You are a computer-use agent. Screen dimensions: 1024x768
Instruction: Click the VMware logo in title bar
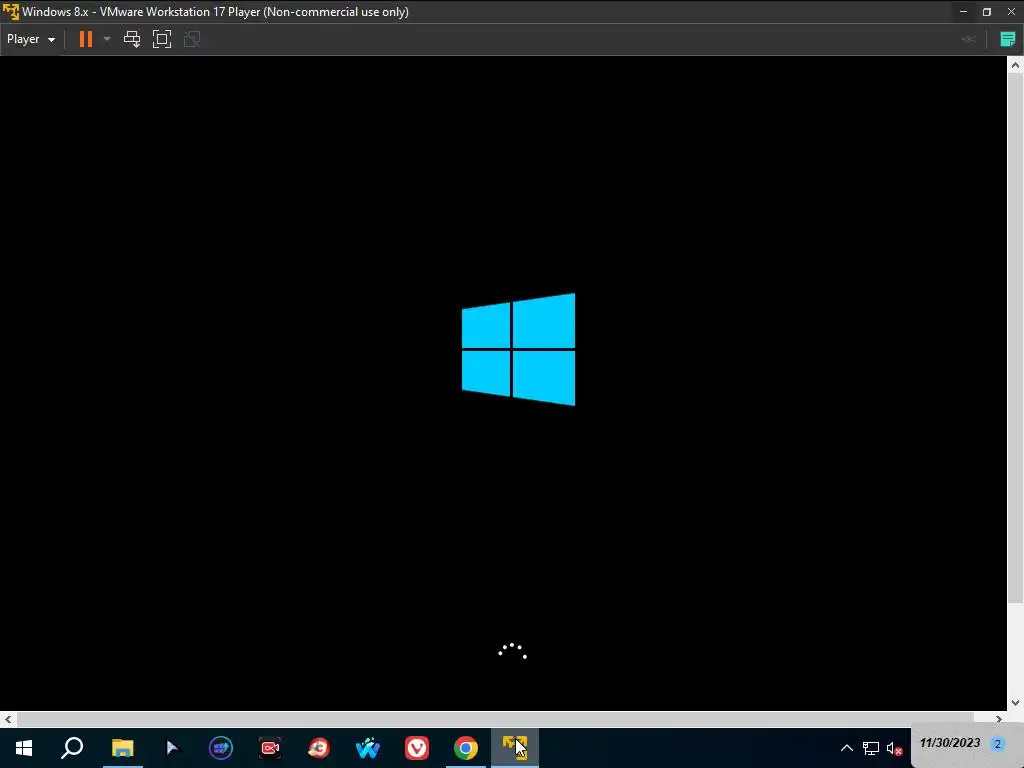click(10, 12)
